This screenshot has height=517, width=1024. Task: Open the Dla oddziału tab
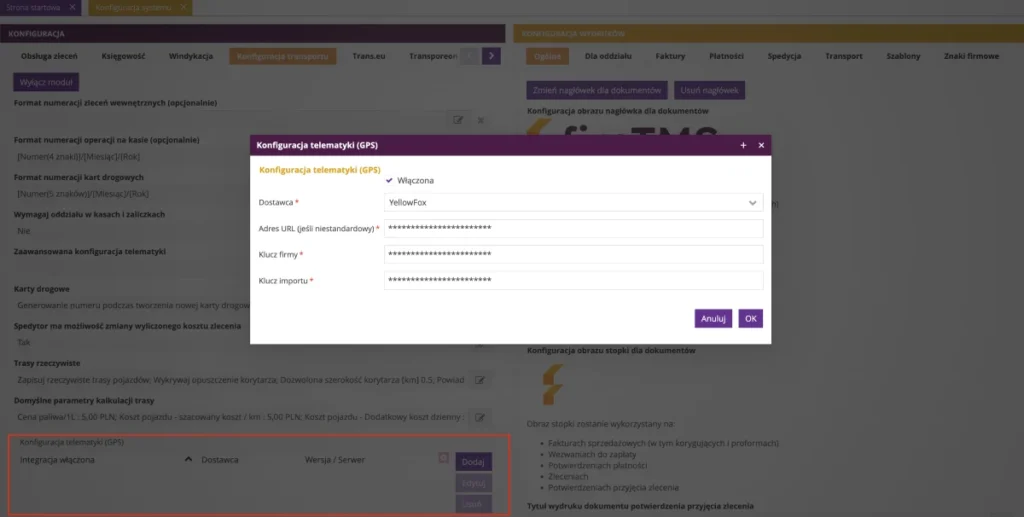point(608,56)
